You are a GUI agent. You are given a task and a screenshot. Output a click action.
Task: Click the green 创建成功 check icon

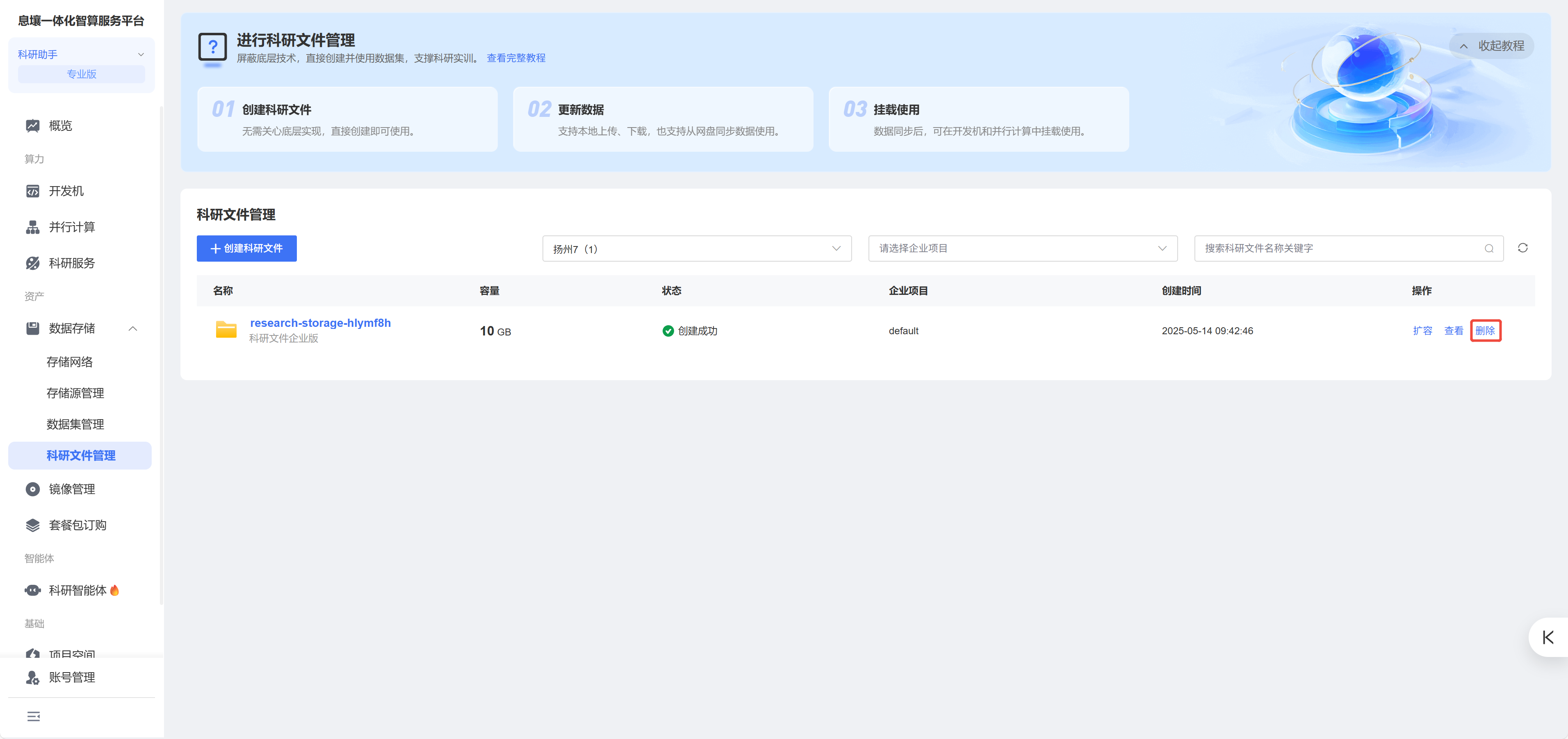[668, 331]
